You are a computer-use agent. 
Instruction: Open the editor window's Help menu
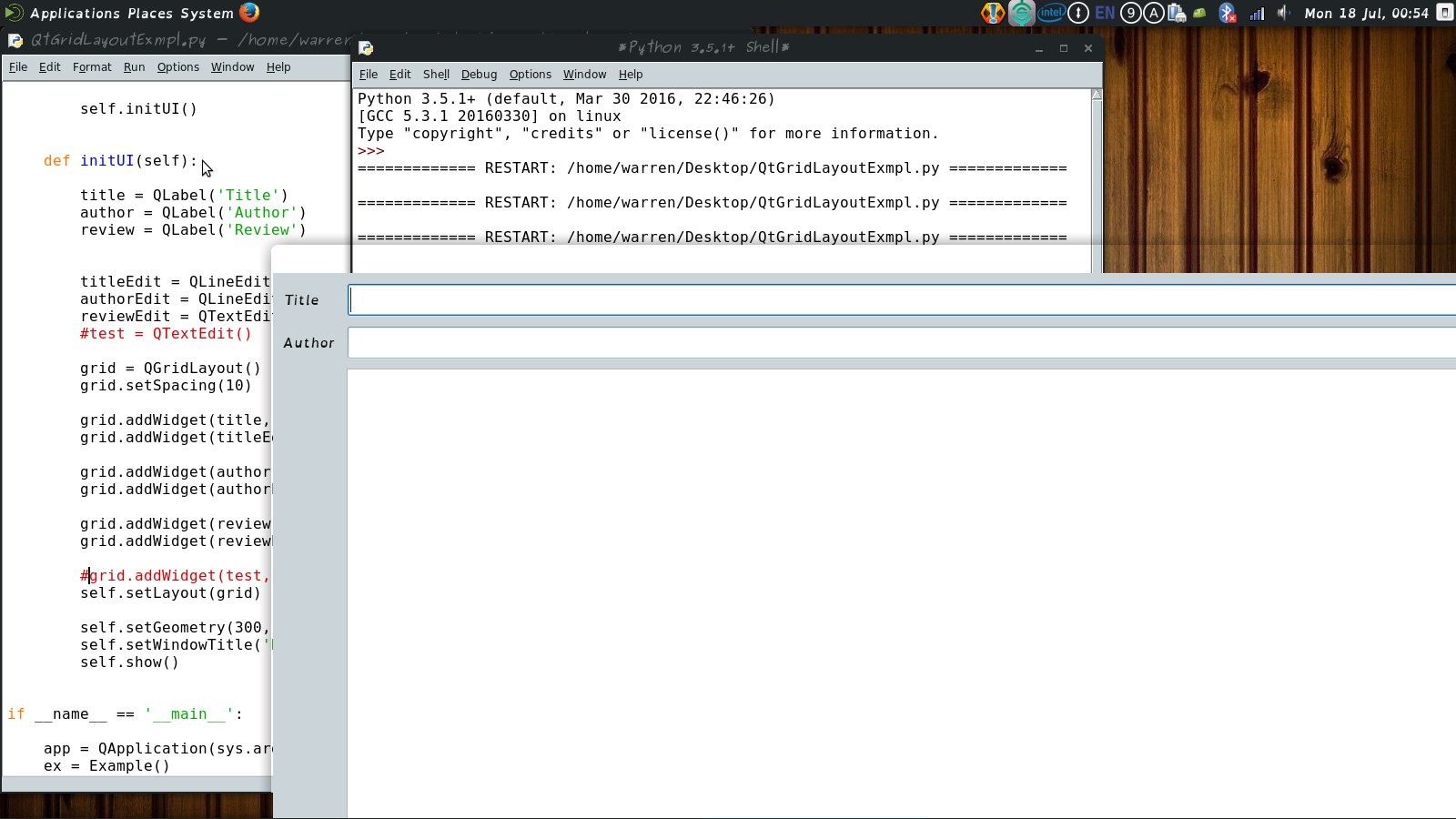point(278,67)
